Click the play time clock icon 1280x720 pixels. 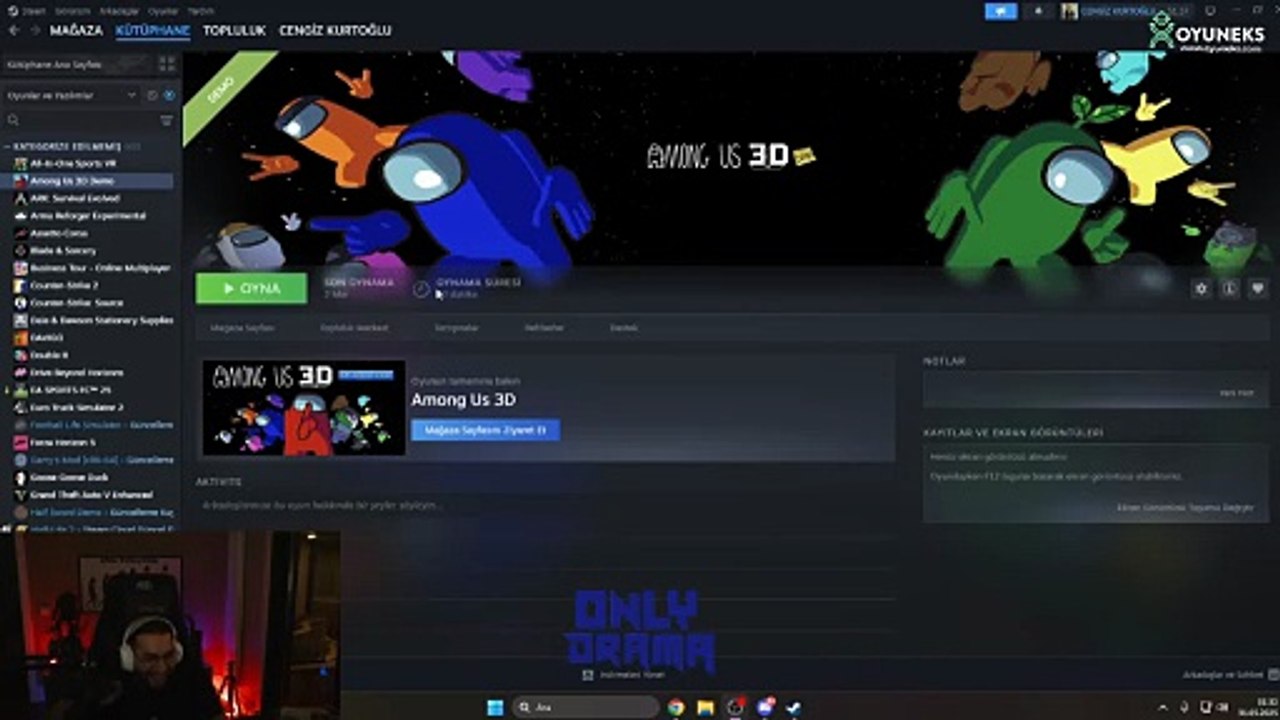(421, 289)
